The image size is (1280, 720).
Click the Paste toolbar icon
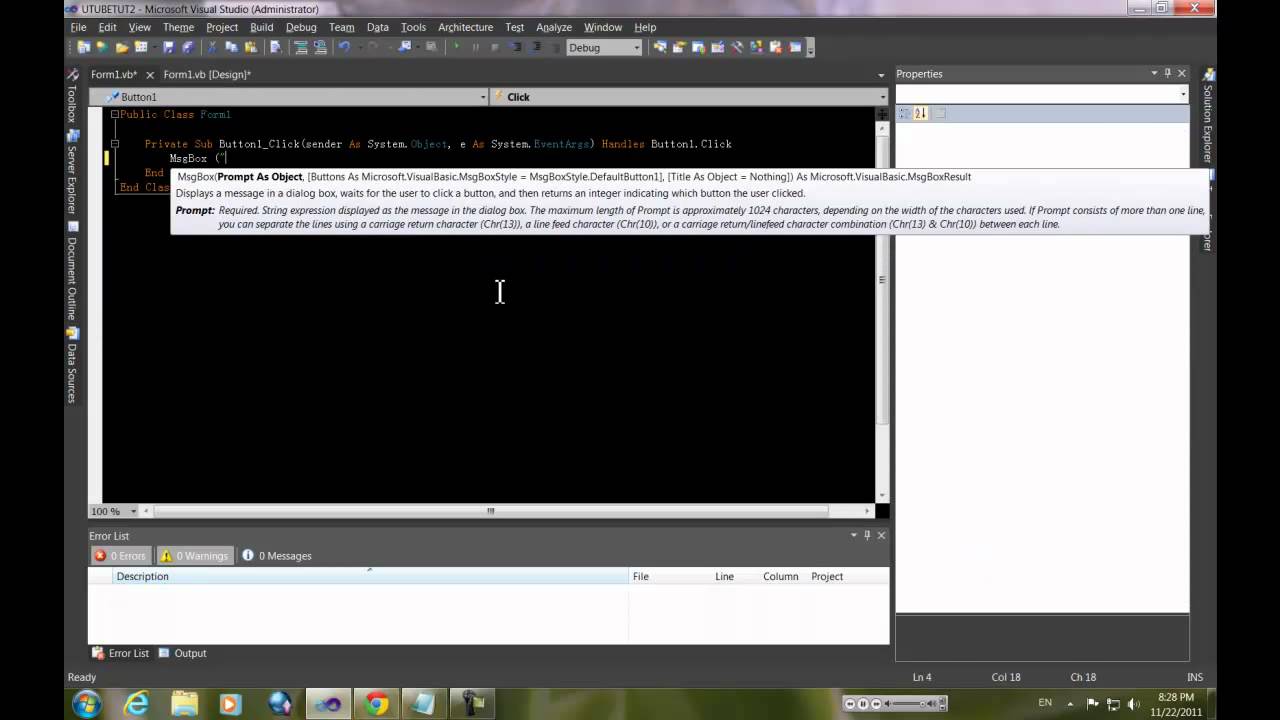click(250, 47)
